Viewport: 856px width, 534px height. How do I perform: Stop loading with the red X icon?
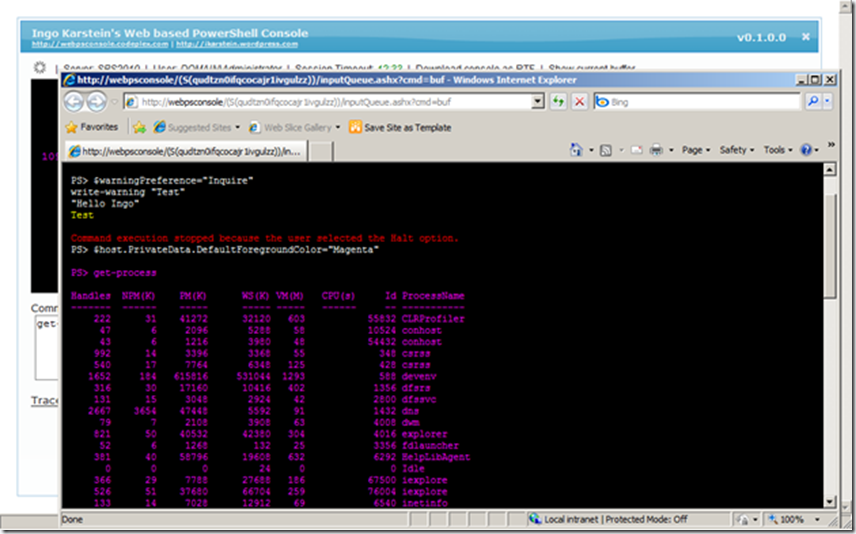point(580,102)
